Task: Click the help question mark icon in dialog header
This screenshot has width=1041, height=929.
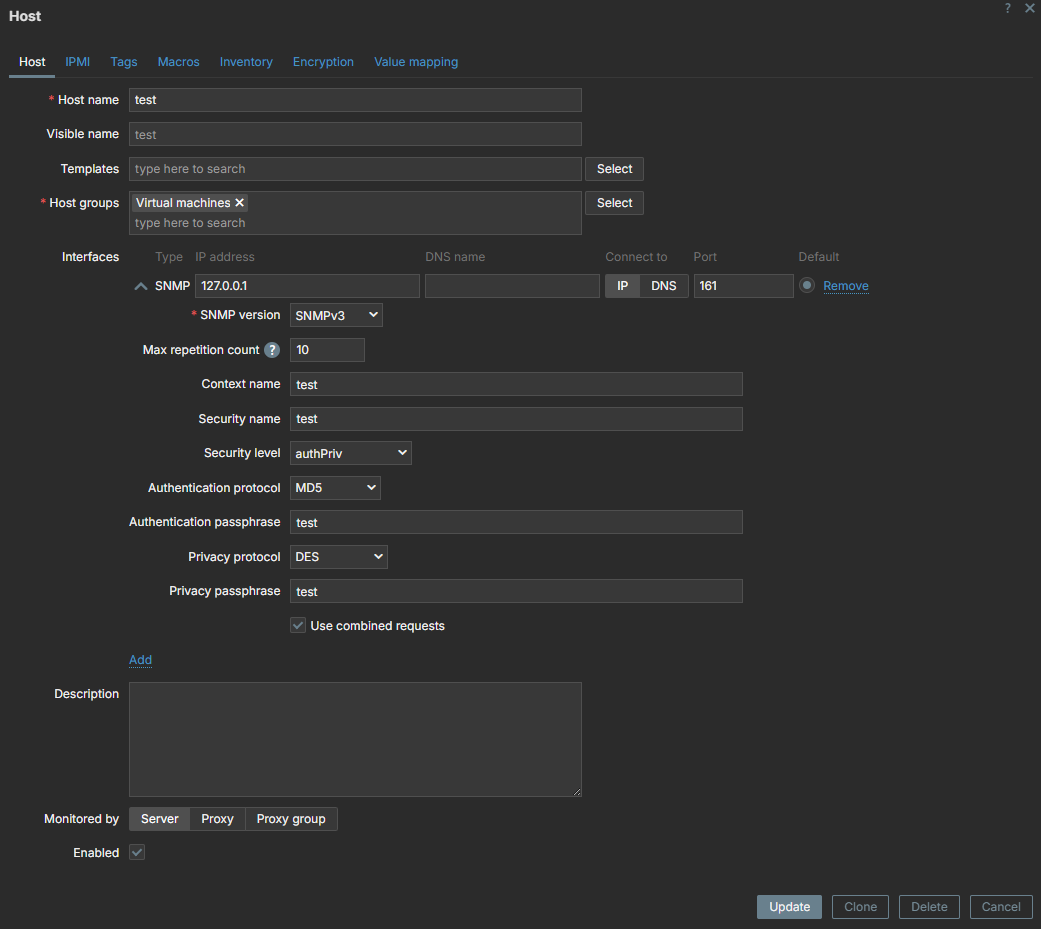Action: (1007, 8)
